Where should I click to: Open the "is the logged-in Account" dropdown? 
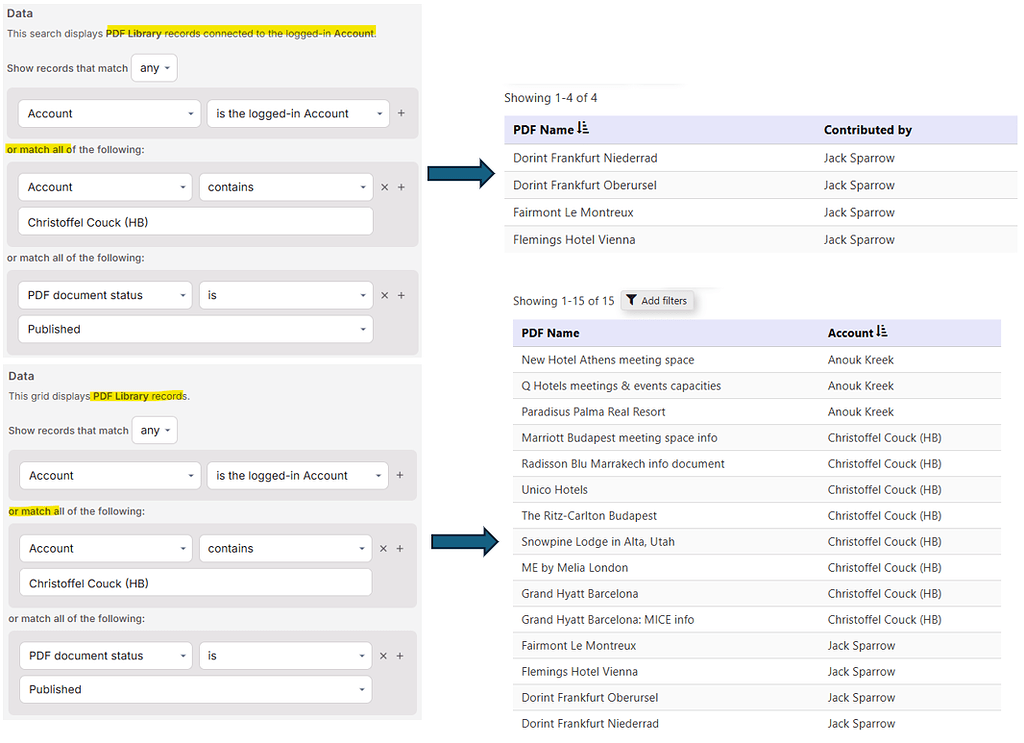[x=297, y=113]
